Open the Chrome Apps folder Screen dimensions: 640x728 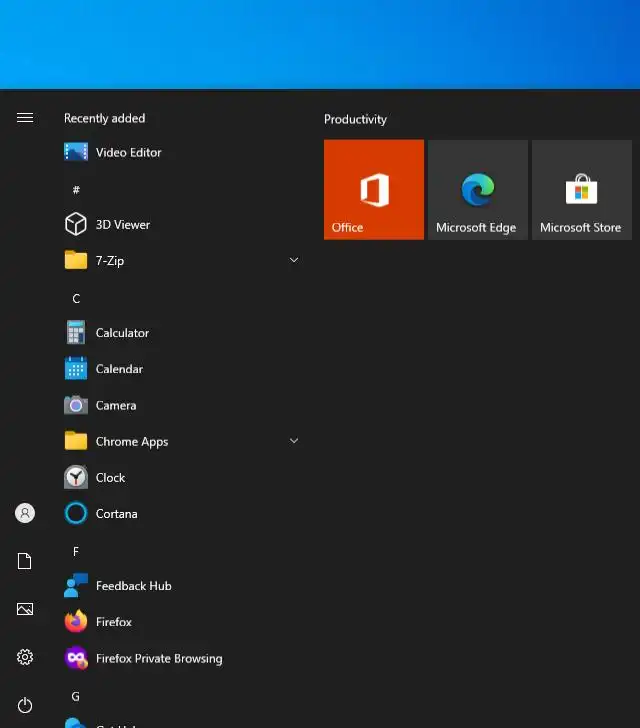tap(181, 442)
